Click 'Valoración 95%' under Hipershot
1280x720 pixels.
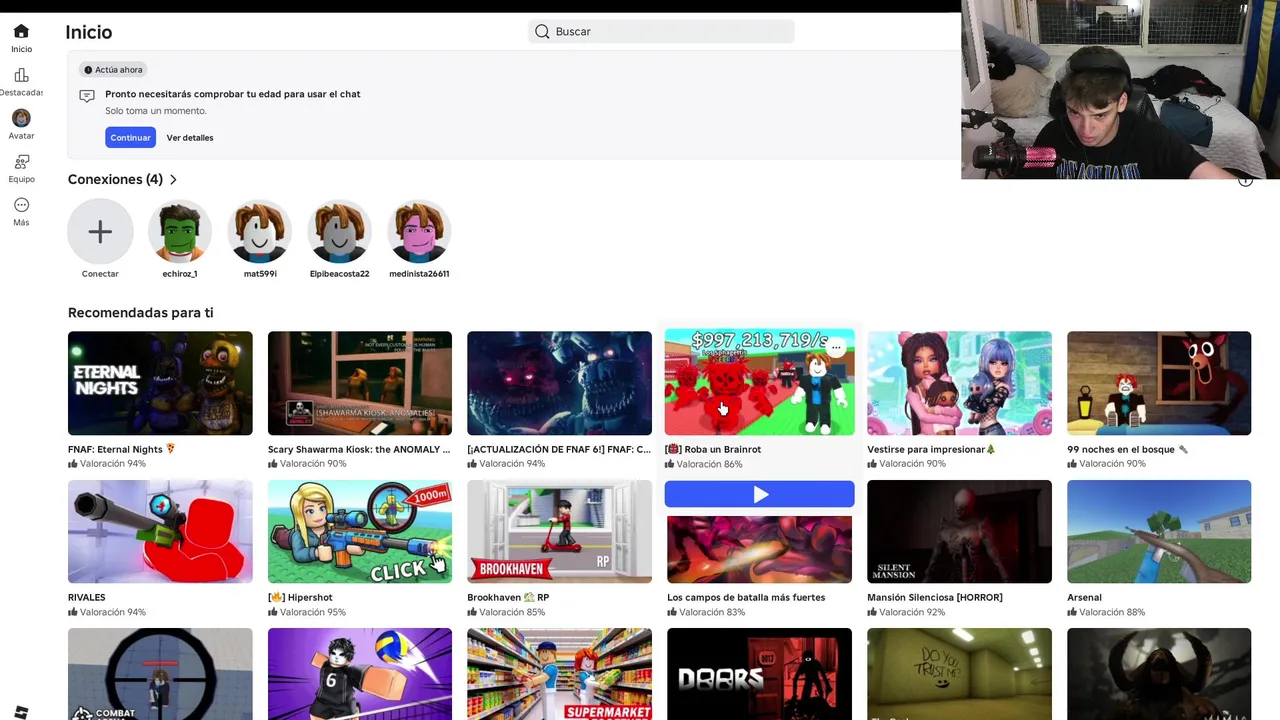(x=312, y=613)
